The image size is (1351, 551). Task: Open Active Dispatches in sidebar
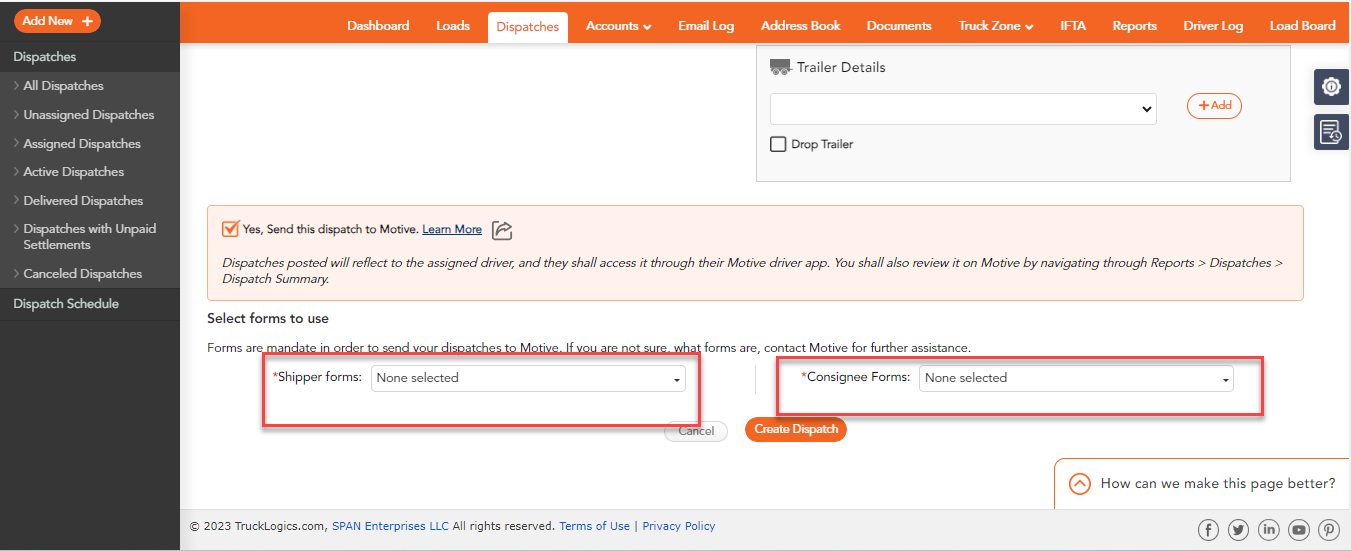pos(74,172)
